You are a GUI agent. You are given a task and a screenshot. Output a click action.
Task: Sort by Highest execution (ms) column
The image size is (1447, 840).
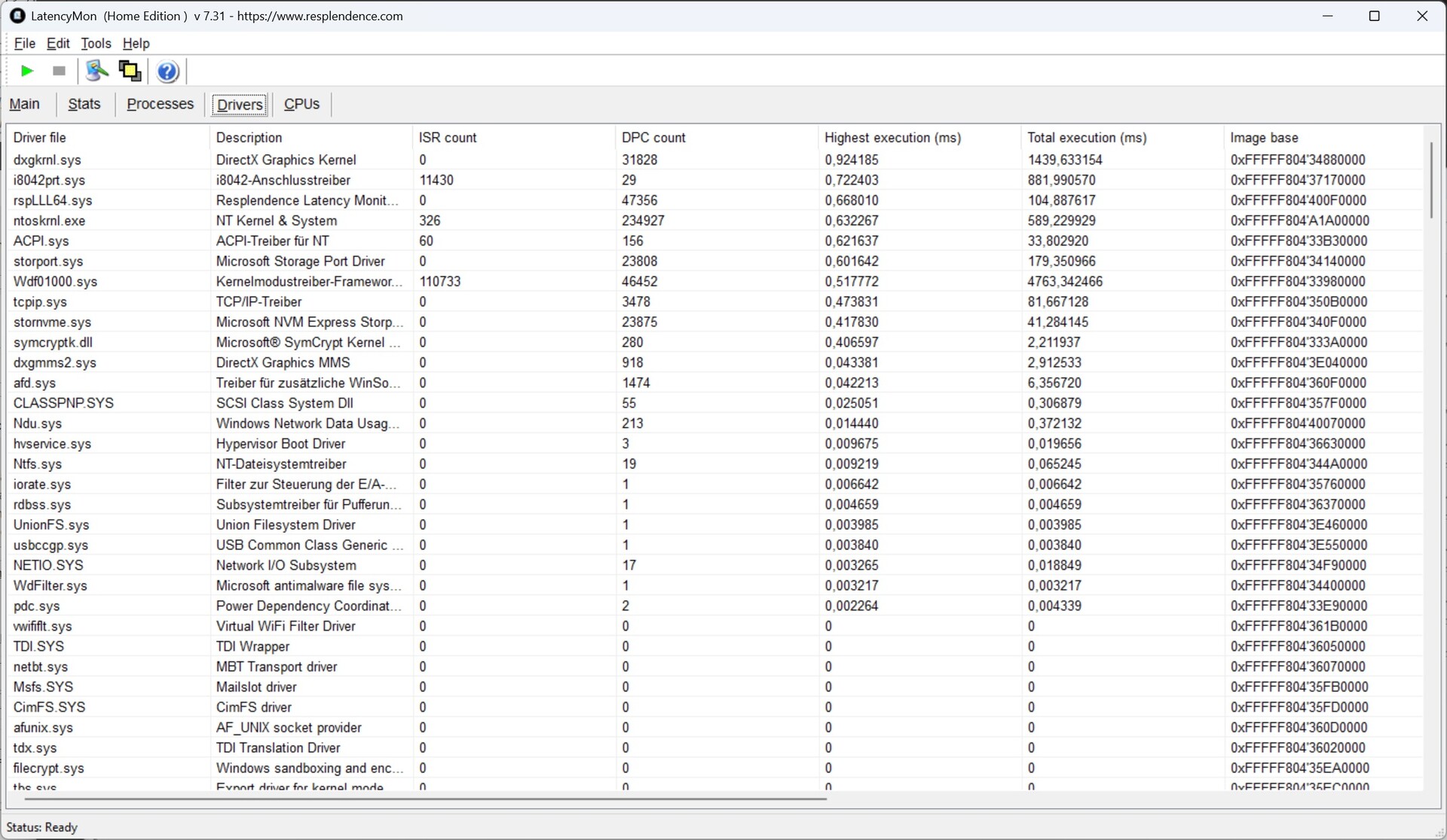[x=892, y=138]
